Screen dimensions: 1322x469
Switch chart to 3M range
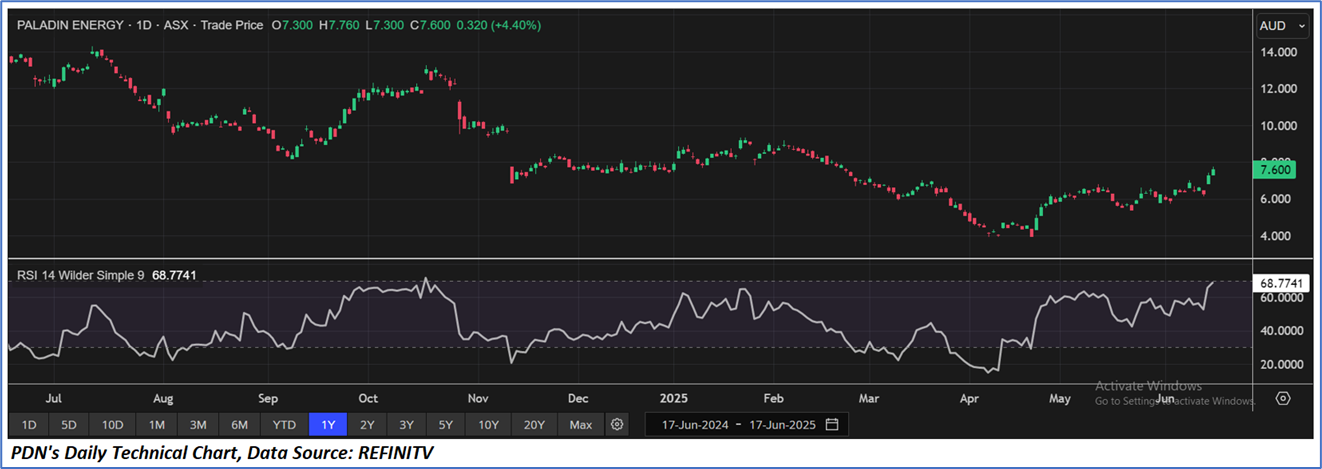point(198,424)
